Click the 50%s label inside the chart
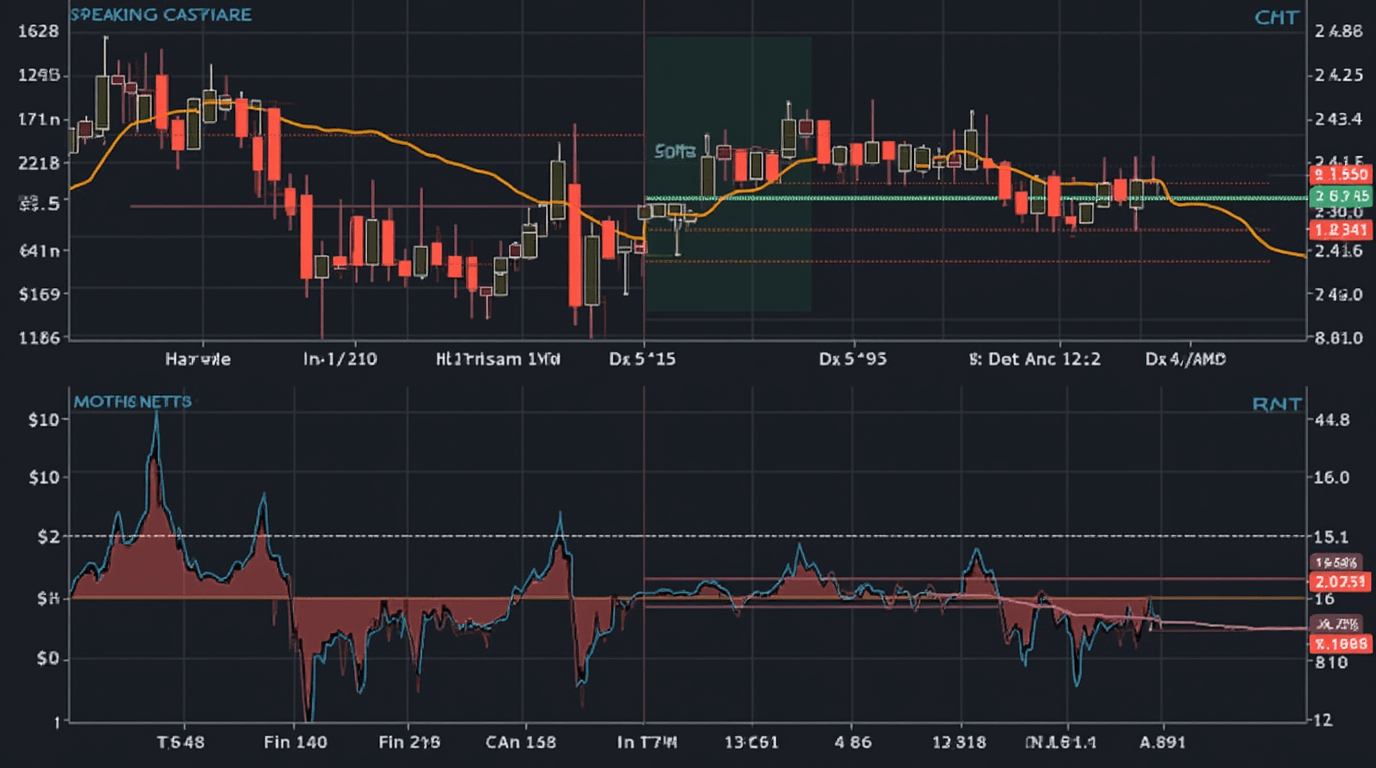 [x=675, y=152]
